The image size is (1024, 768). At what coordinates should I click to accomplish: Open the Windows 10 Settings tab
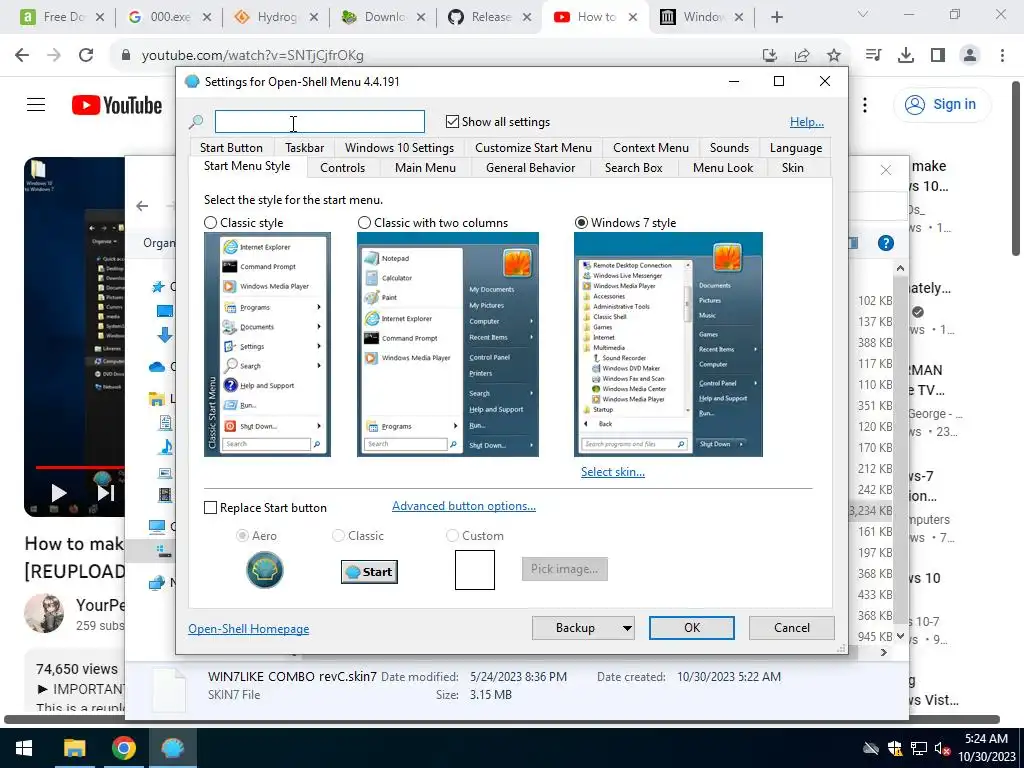[x=399, y=148]
